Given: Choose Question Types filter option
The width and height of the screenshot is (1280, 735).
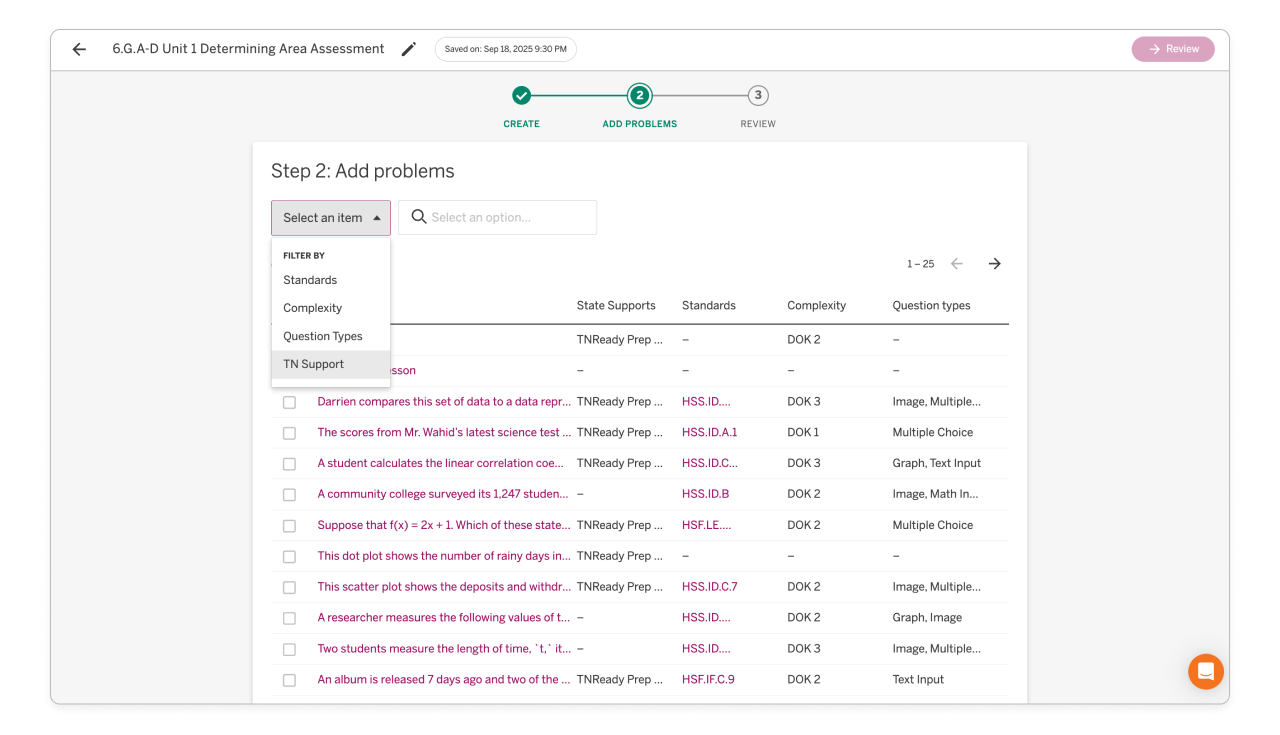Looking at the screenshot, I should 322,336.
